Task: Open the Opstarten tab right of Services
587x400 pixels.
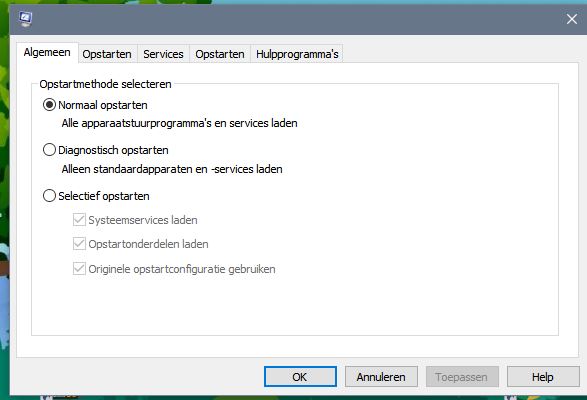Action: point(220,54)
